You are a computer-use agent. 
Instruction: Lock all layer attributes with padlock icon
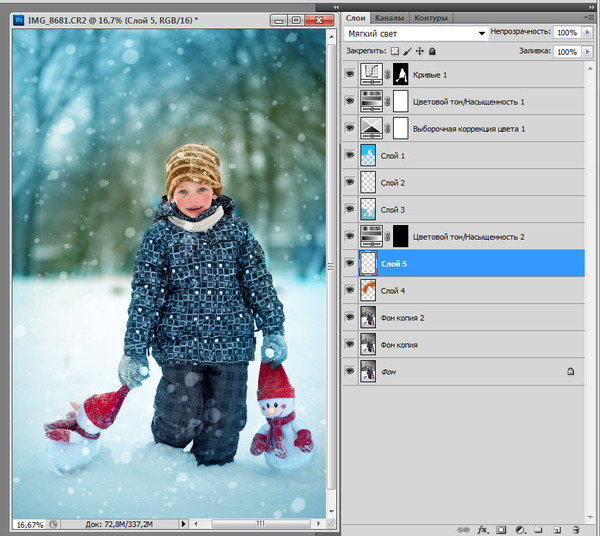(432, 51)
